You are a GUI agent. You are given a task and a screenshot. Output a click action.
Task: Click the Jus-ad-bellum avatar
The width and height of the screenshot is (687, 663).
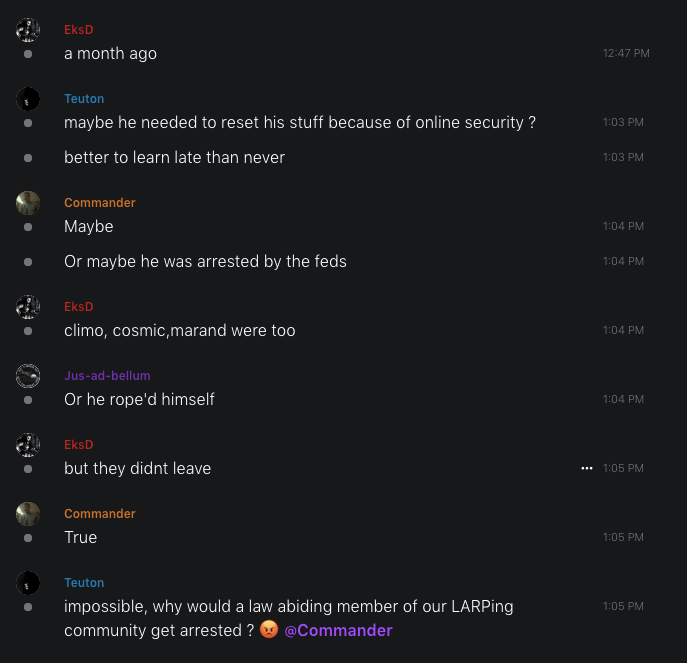click(28, 376)
